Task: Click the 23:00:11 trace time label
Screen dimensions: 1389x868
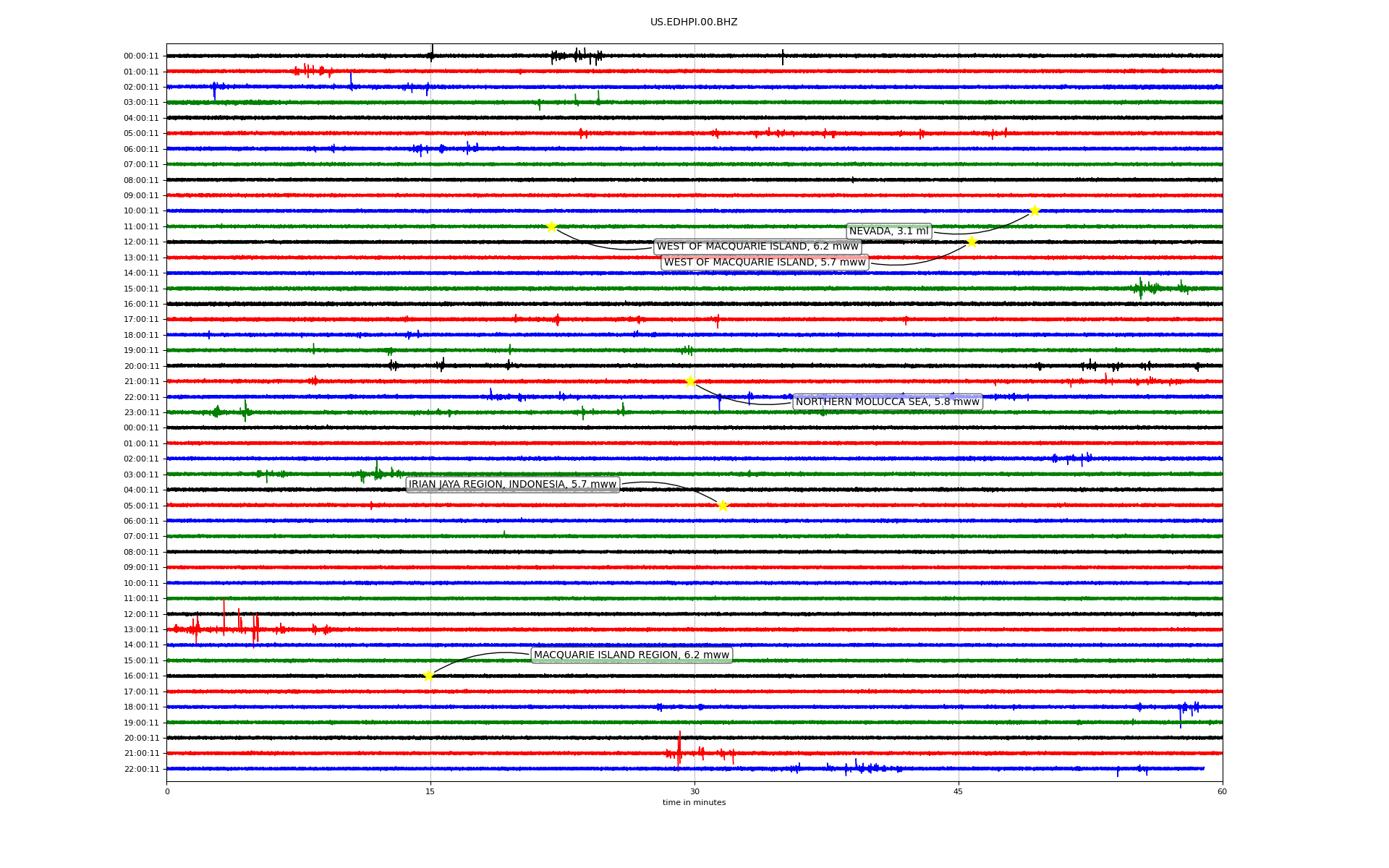Action: [141, 413]
